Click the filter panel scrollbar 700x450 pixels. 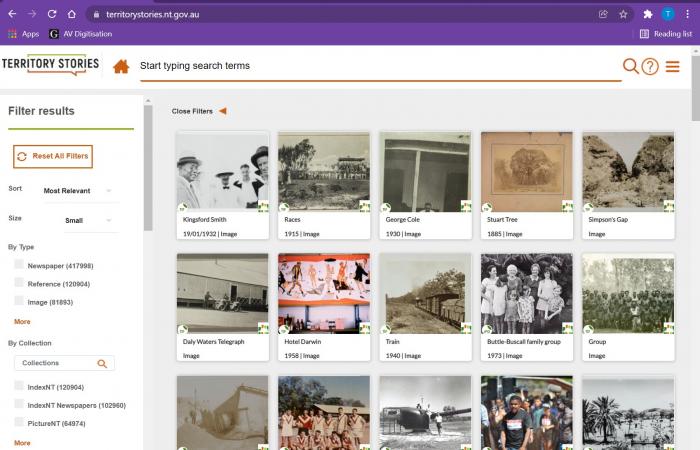click(148, 167)
